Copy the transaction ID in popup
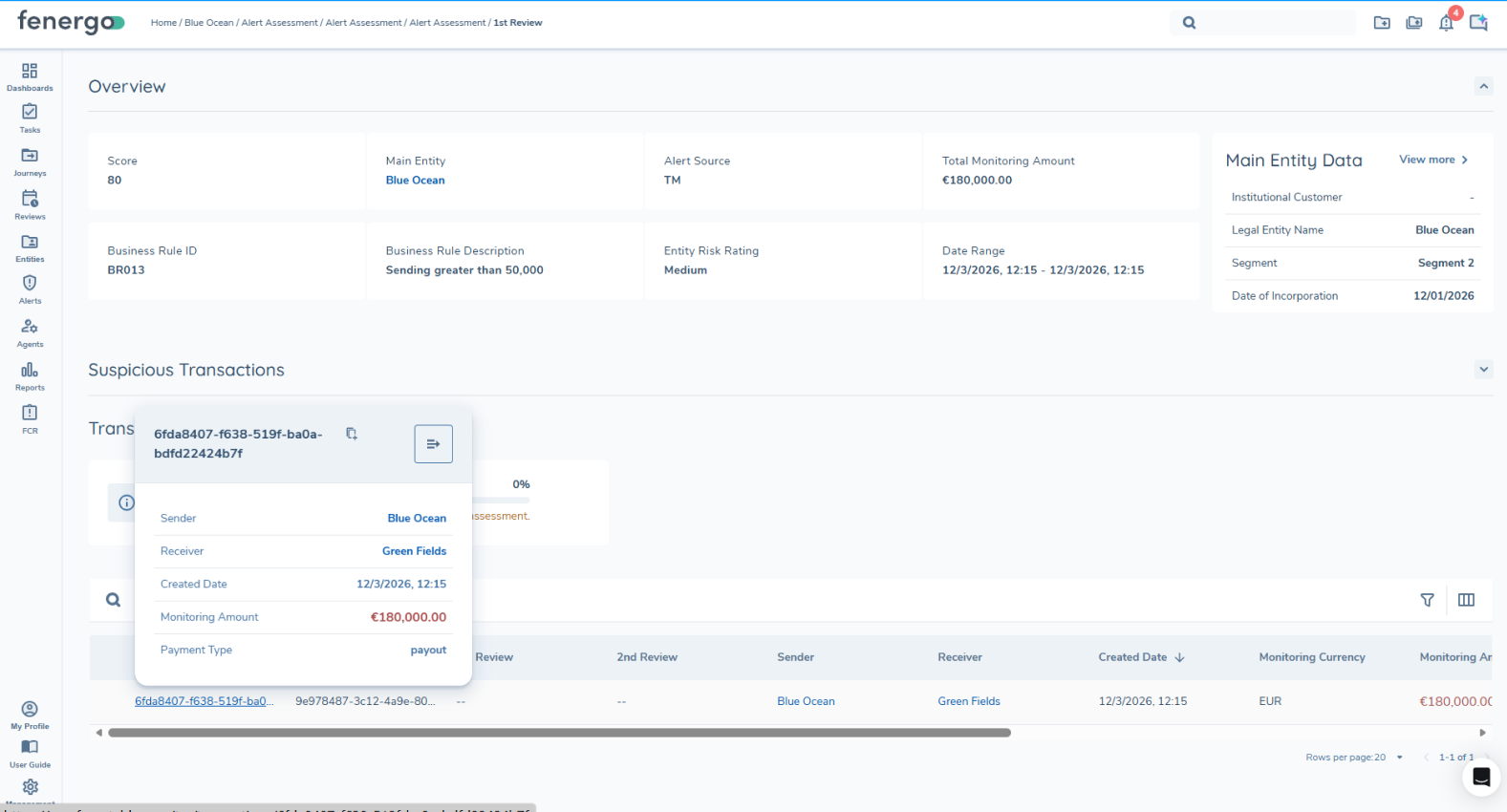 pos(352,434)
